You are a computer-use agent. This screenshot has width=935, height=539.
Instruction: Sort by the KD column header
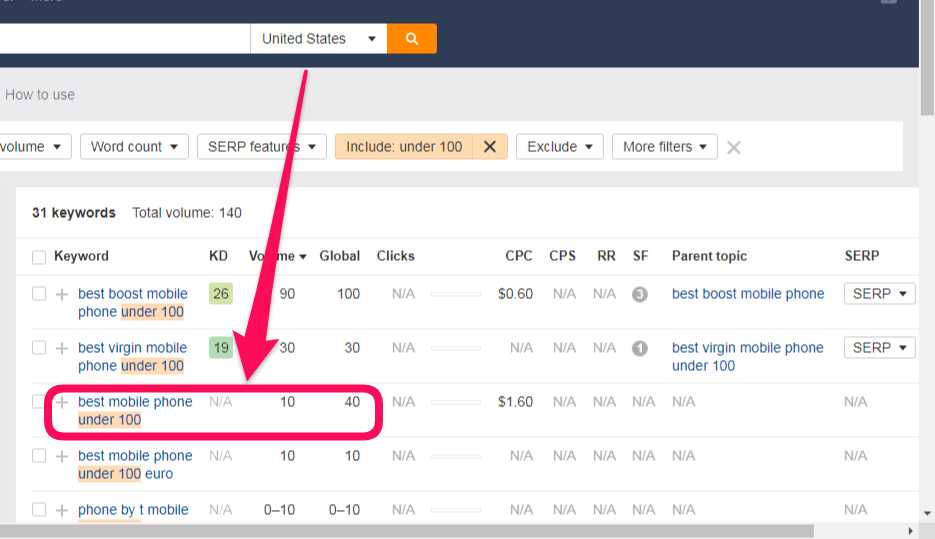(218, 256)
